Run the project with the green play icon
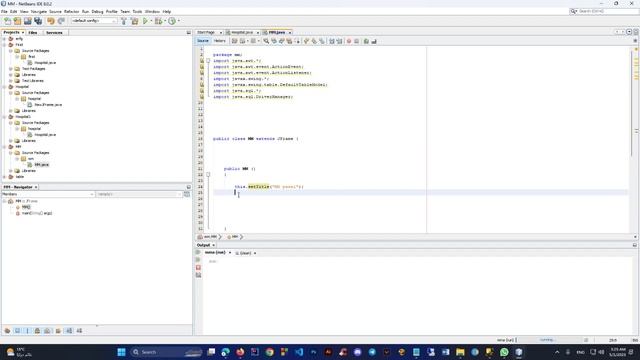 145,21
